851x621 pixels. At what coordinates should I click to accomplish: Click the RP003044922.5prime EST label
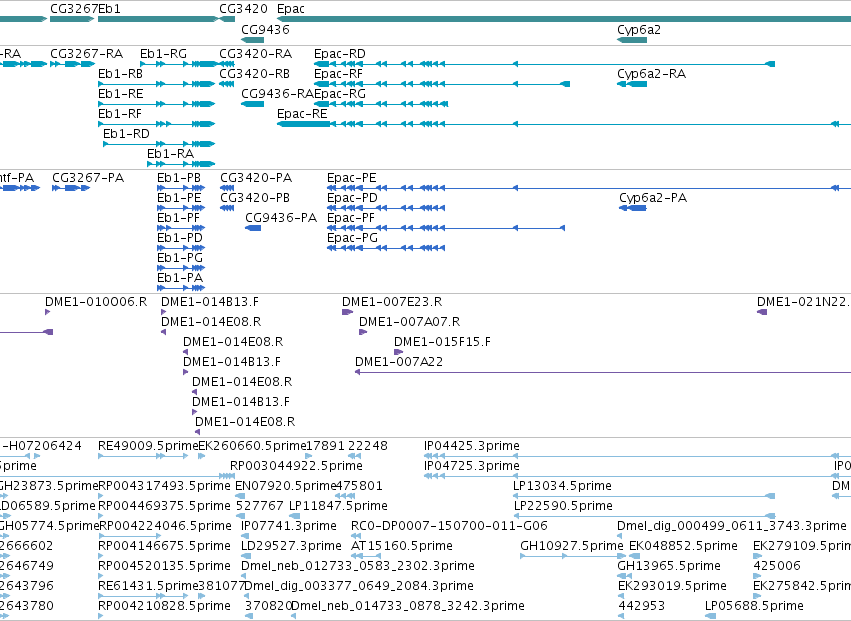(296, 466)
